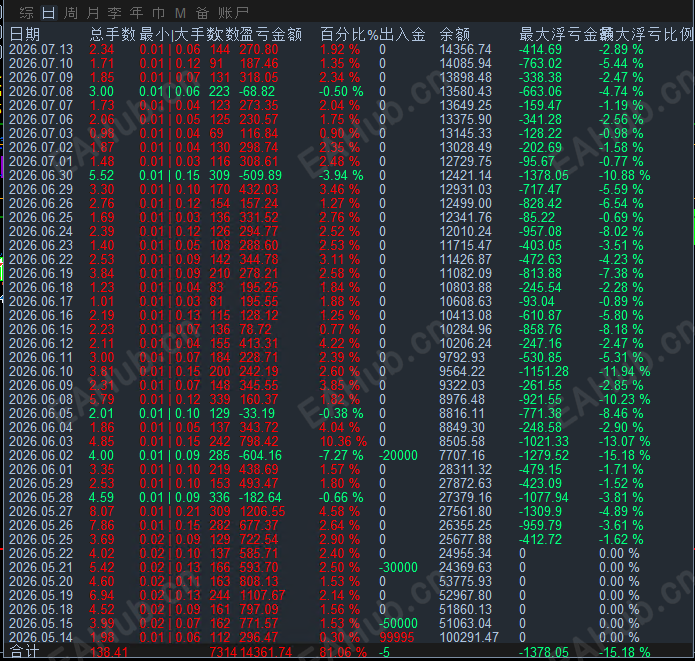Click date 2026.05.14

(x=41, y=637)
